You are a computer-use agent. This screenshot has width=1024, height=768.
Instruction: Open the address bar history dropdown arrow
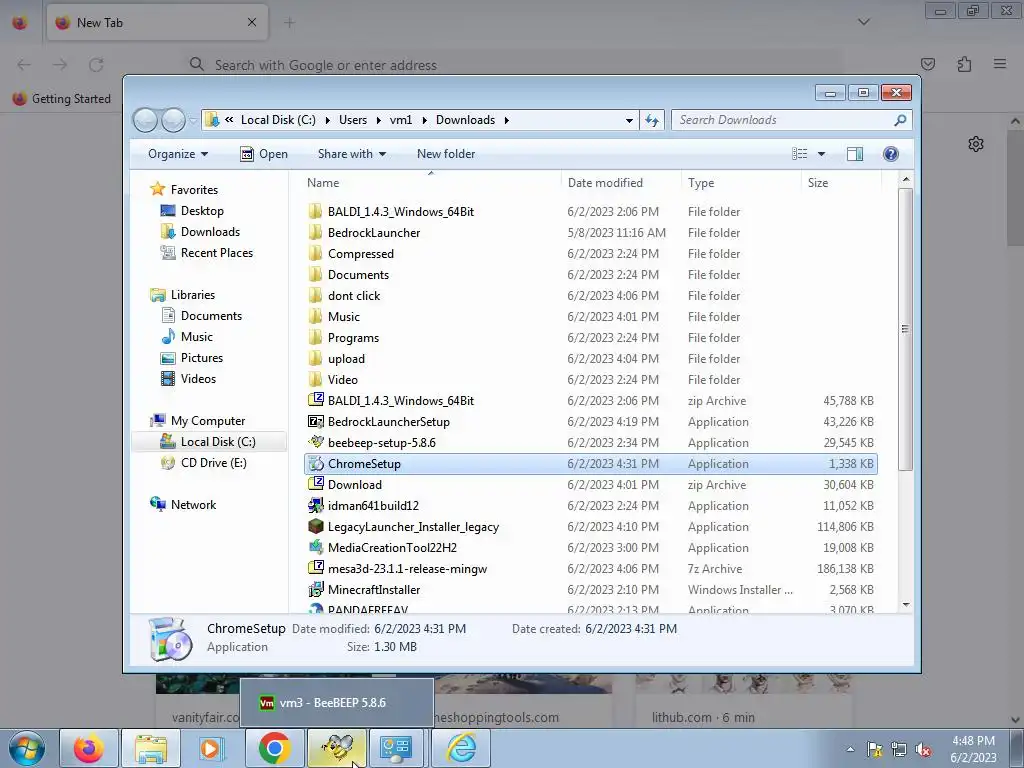[629, 120]
